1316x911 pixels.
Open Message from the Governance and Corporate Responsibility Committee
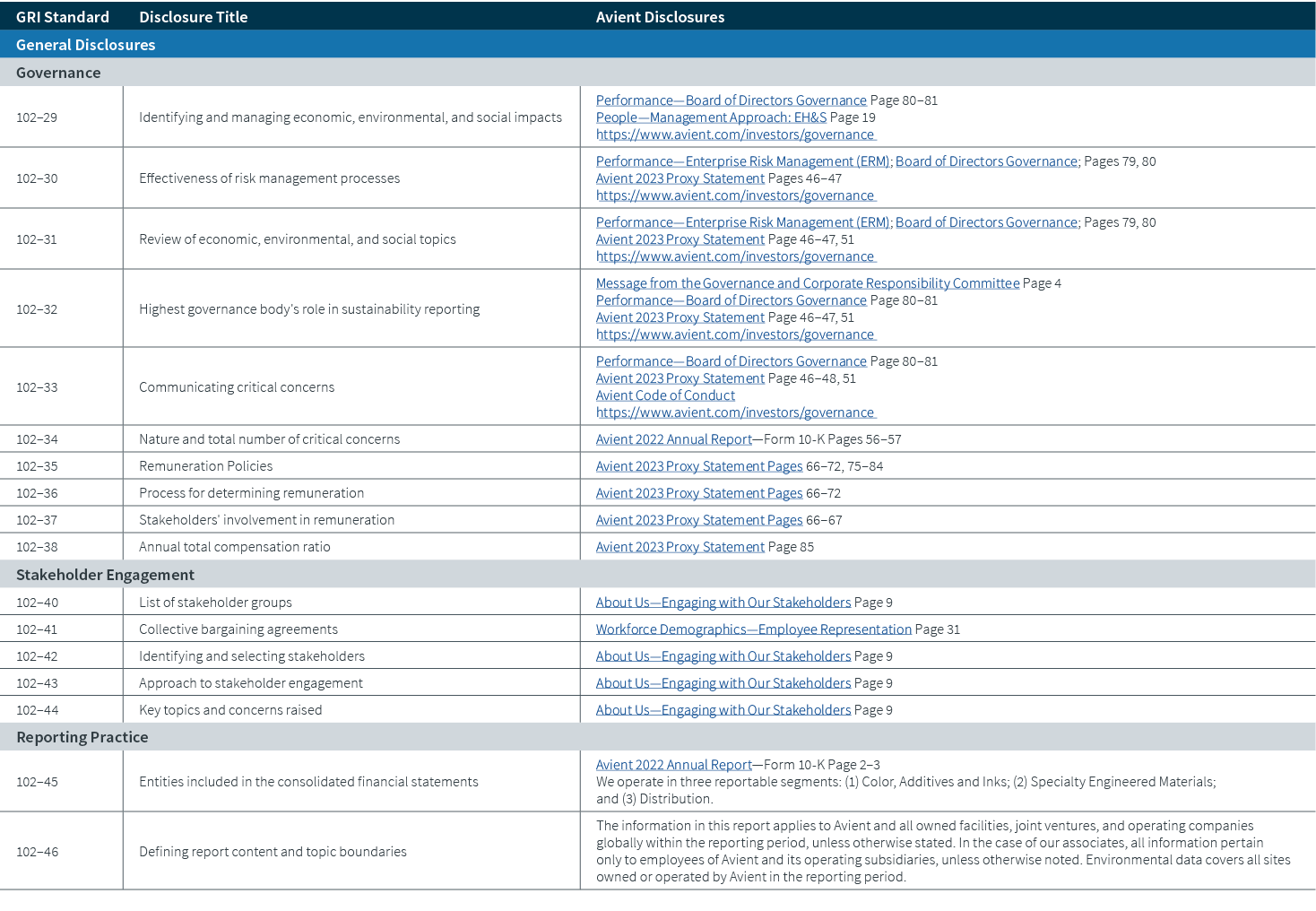tap(806, 282)
